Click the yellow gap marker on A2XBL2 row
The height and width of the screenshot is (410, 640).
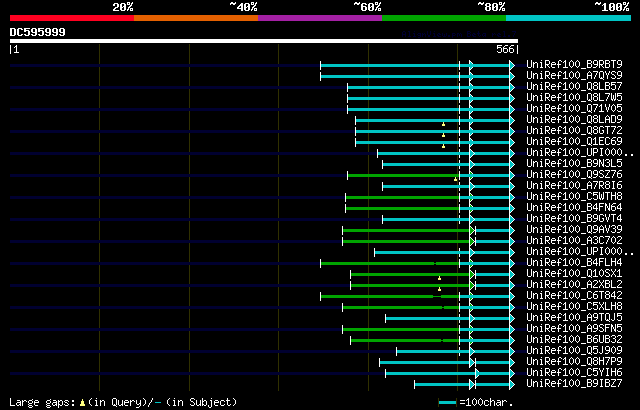pyautogui.click(x=440, y=289)
